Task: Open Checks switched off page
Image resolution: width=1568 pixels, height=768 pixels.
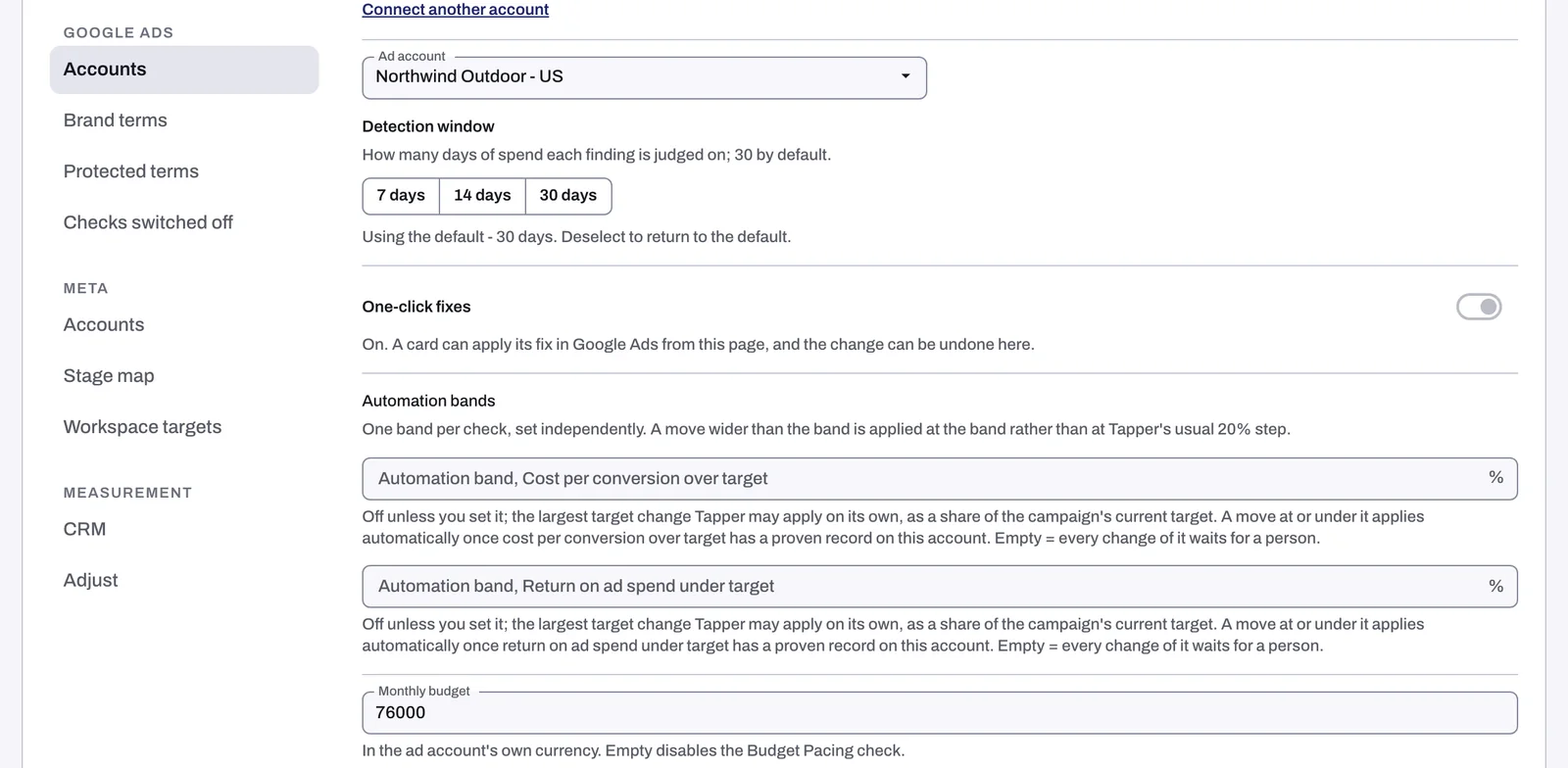Action: 184,222
